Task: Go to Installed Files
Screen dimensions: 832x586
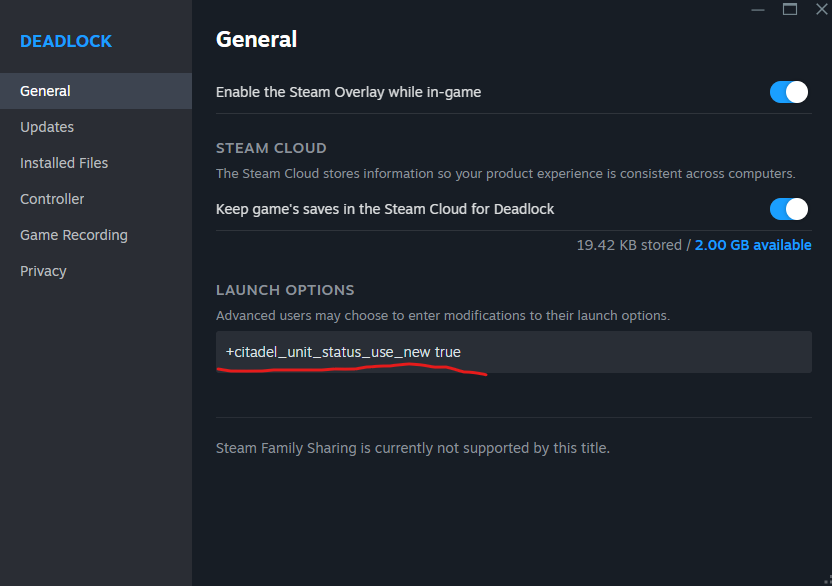Action: [64, 163]
